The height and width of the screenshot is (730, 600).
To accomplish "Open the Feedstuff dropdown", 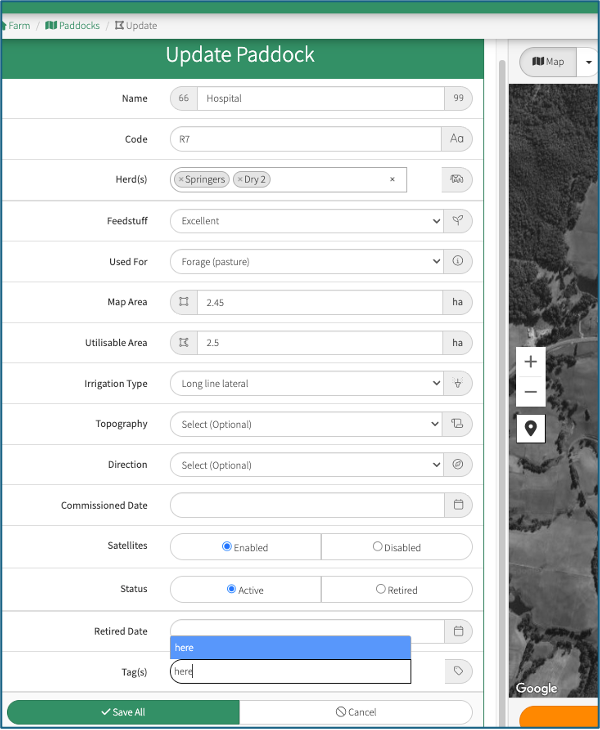I will 305,221.
